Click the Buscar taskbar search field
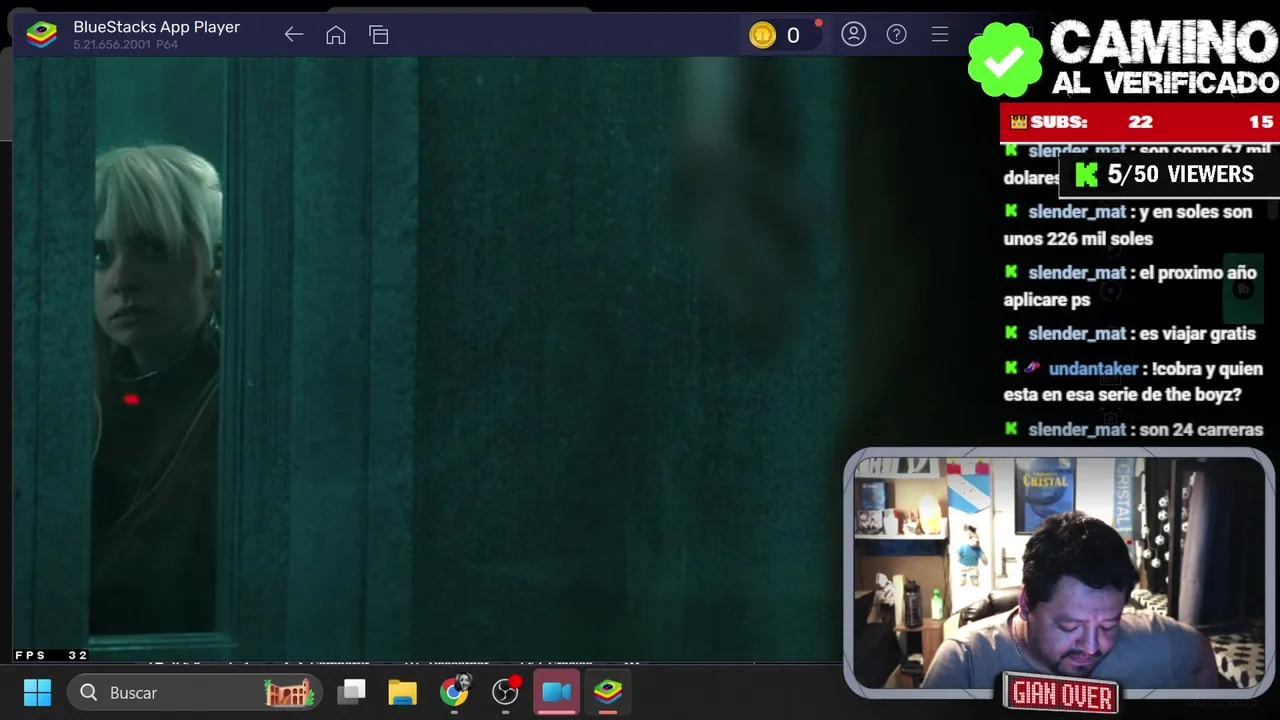The height and width of the screenshot is (720, 1280). pos(195,692)
